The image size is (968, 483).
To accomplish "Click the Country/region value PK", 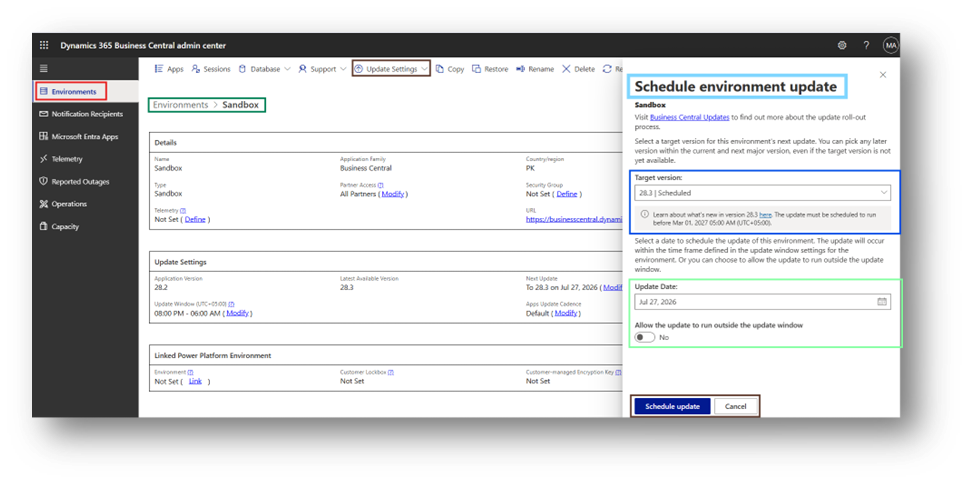I will tap(530, 168).
